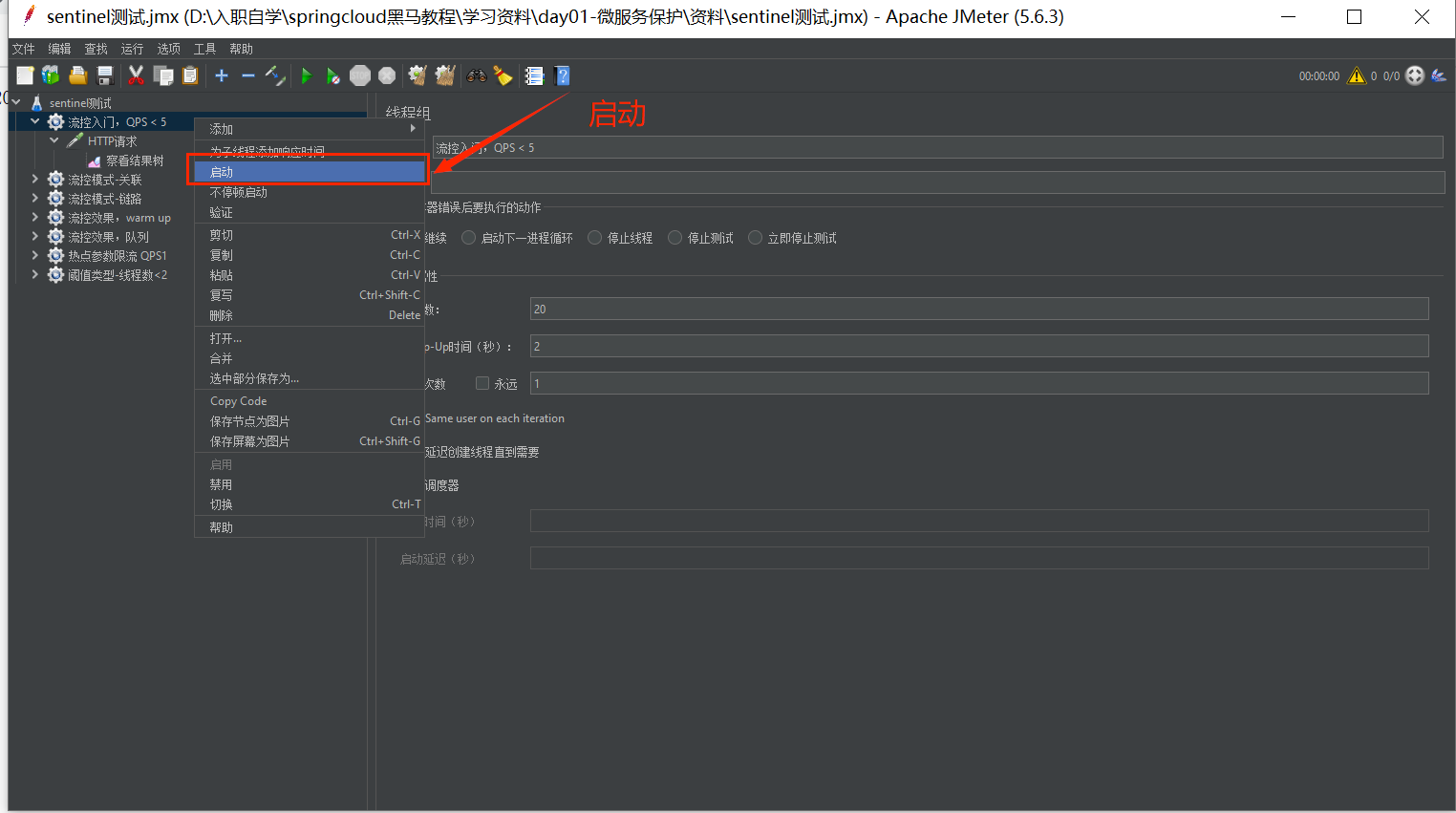Click Start no pauses toolbar icon
Screen dimensions: 1456x813
click(x=332, y=75)
